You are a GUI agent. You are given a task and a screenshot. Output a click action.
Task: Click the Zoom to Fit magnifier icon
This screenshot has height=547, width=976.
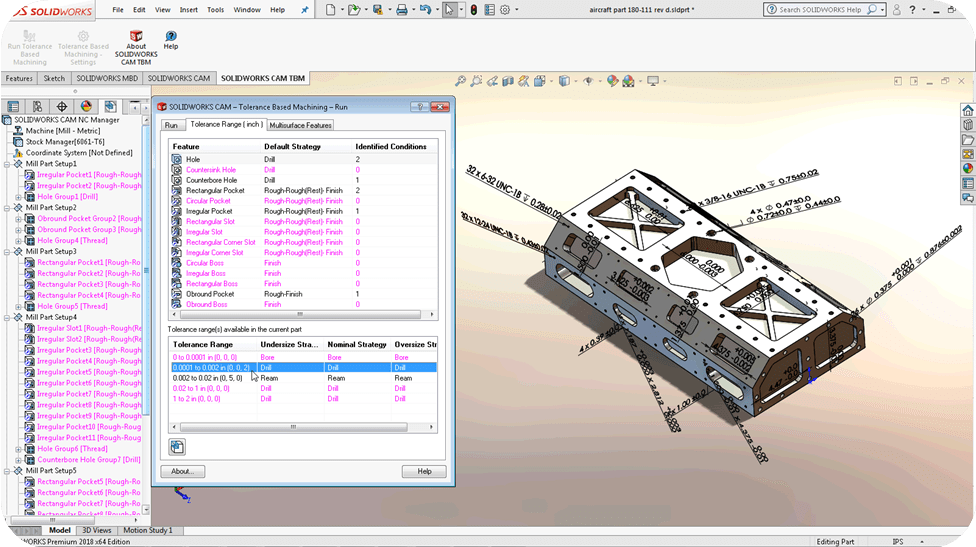461,81
